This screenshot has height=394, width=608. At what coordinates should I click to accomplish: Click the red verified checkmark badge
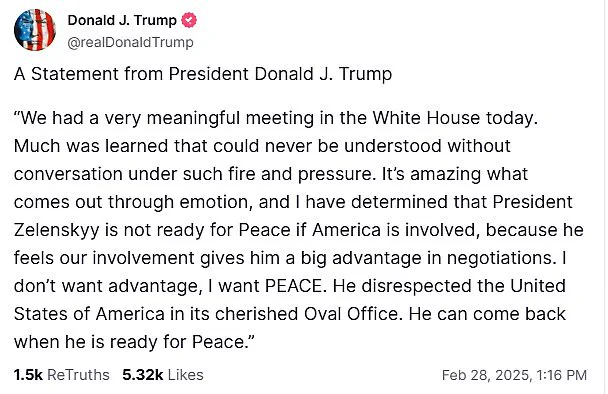pos(189,20)
